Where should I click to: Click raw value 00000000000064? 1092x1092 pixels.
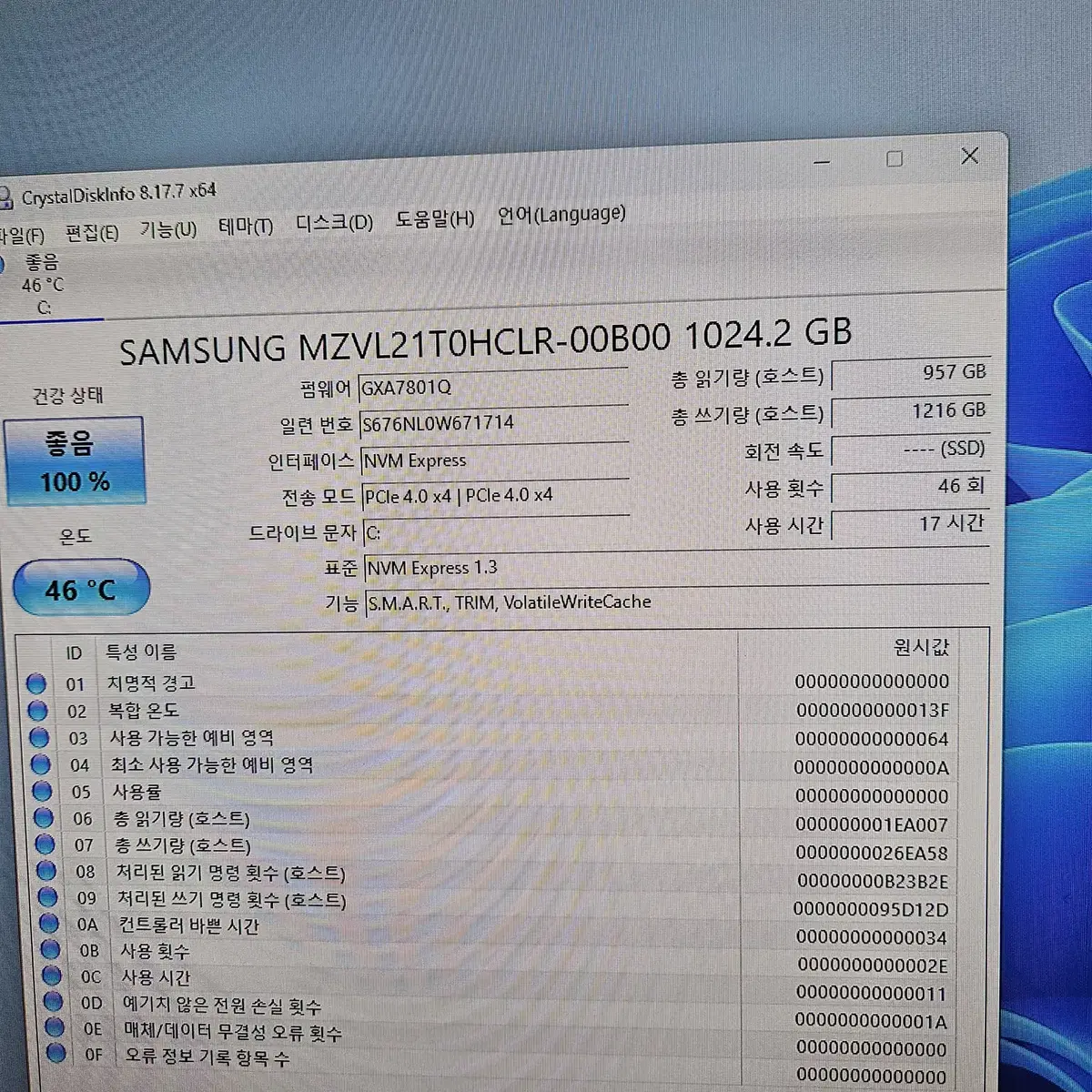(x=872, y=739)
